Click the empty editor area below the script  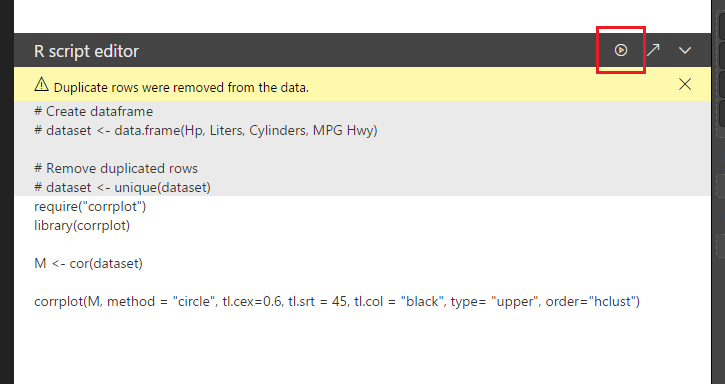pos(362,349)
